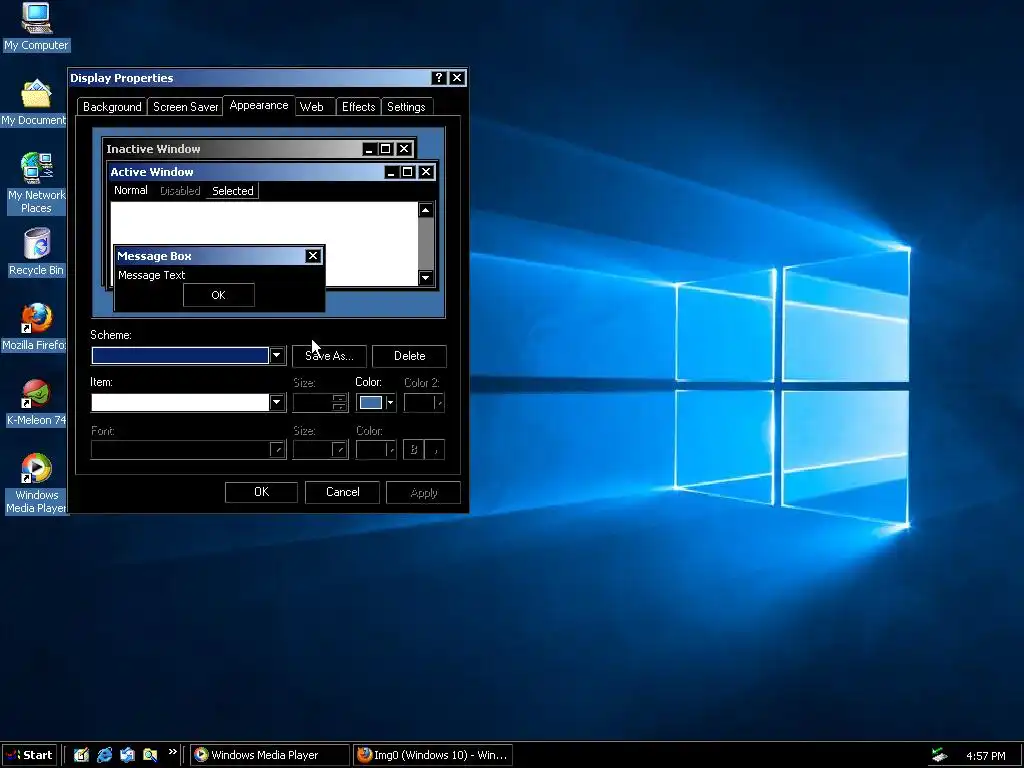Click the Display Properties help question-mark button
1024x768 pixels.
(439, 78)
